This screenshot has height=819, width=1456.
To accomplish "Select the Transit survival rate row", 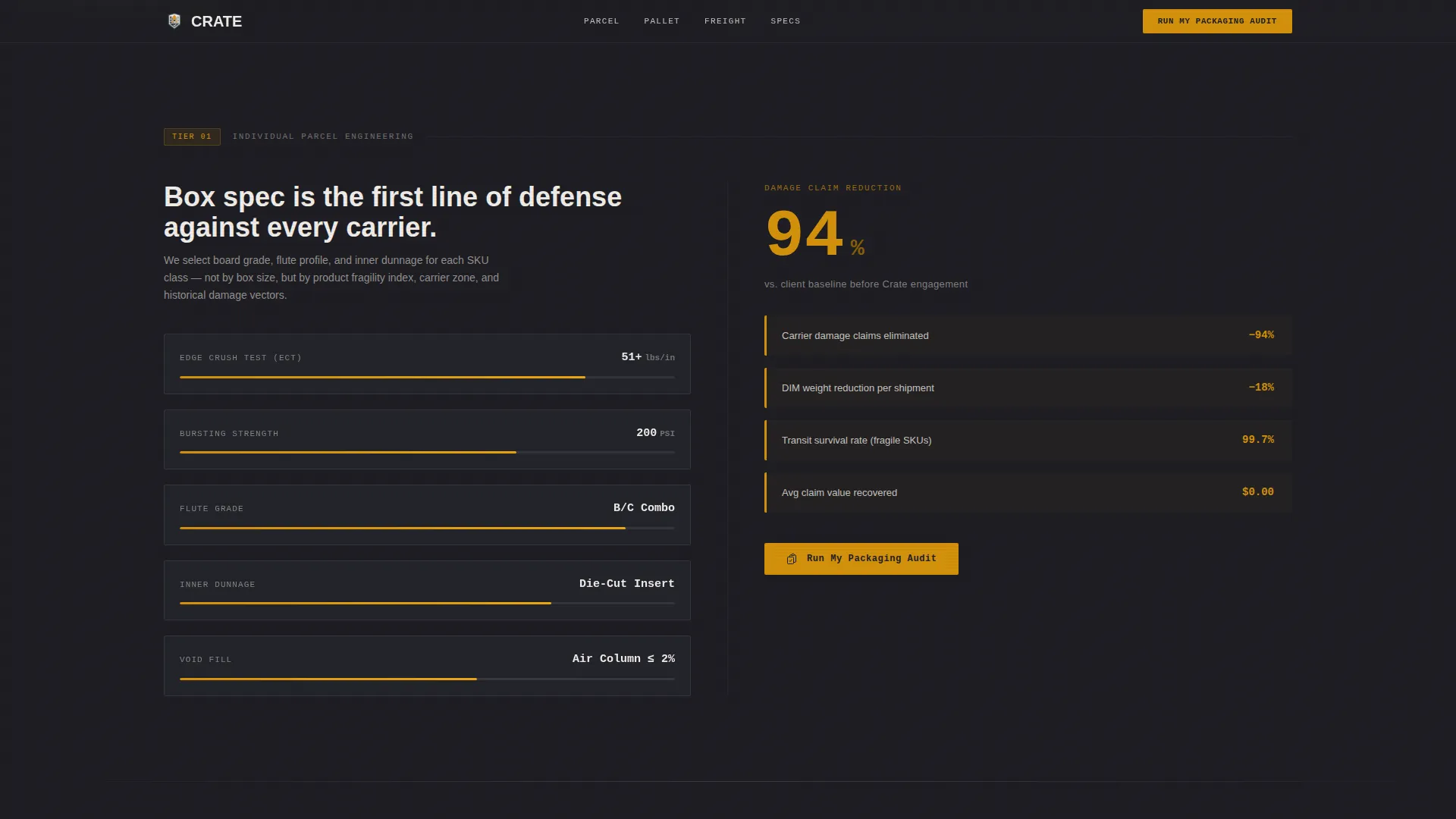I will [1028, 440].
